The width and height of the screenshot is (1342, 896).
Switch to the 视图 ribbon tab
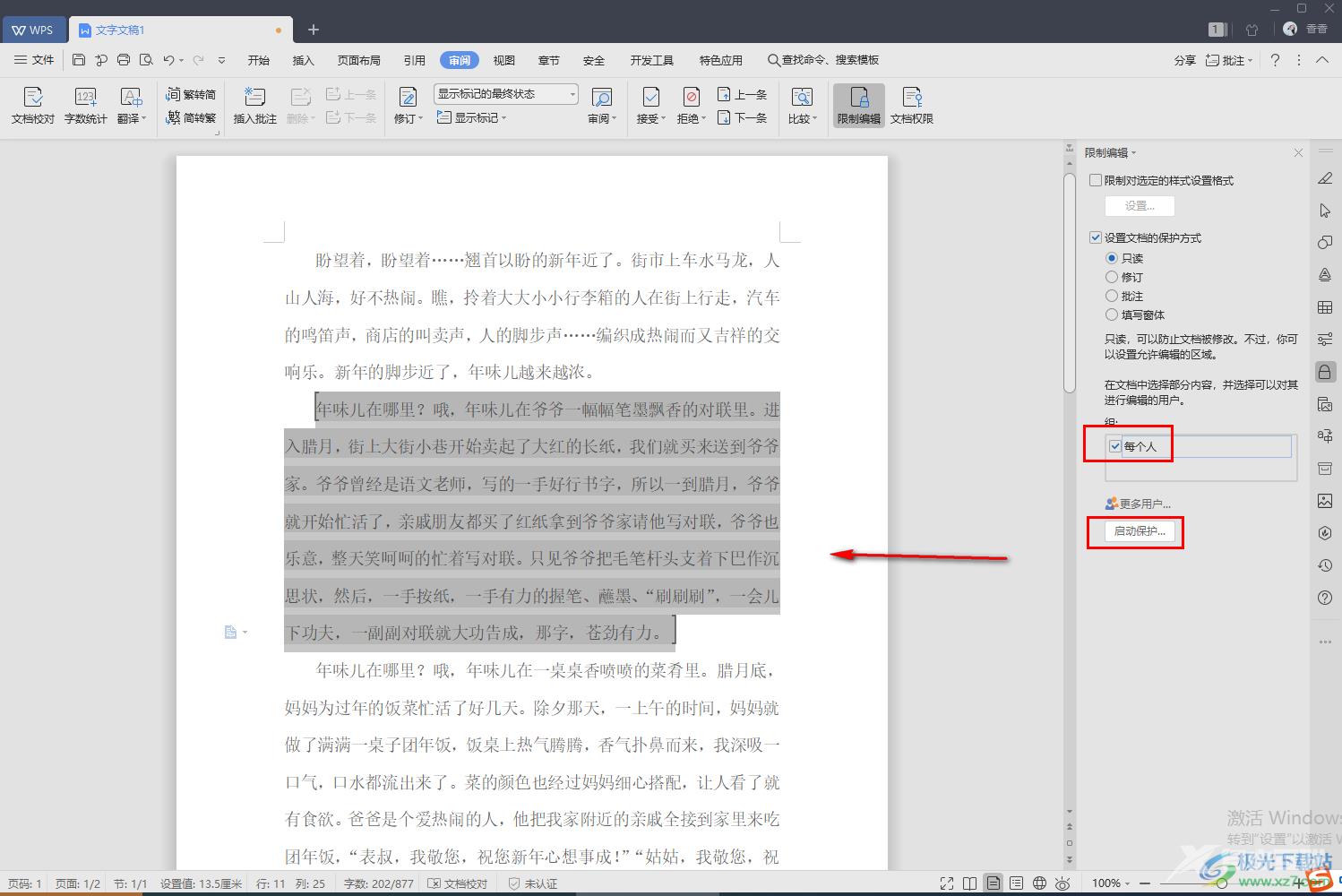tap(504, 60)
